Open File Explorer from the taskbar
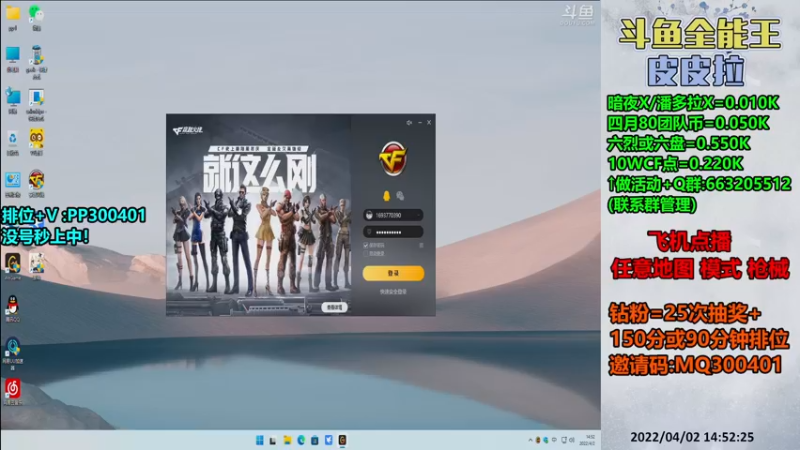This screenshot has width=800, height=450. (x=287, y=440)
